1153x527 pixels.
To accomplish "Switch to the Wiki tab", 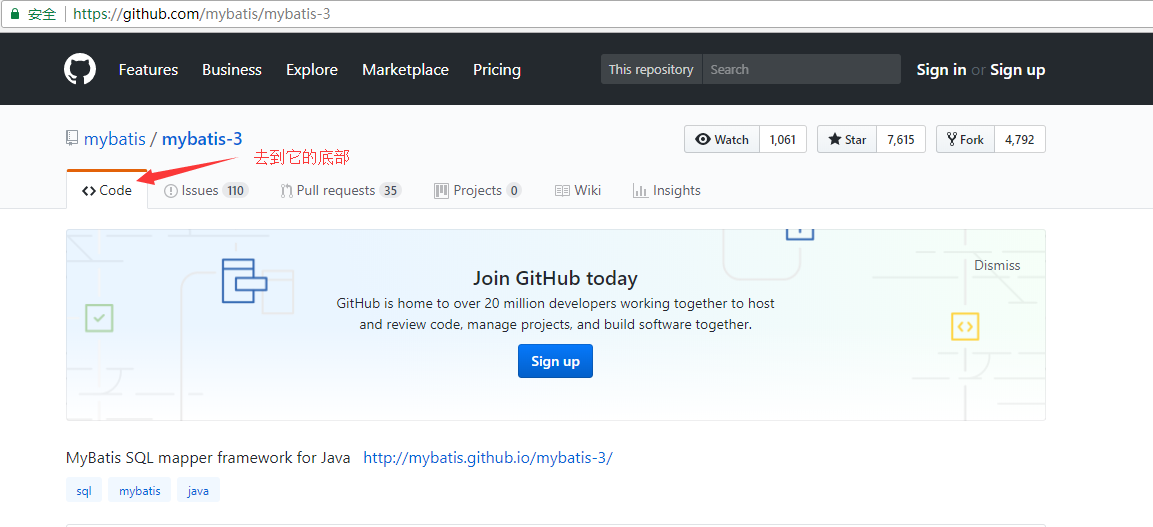I will pyautogui.click(x=578, y=190).
